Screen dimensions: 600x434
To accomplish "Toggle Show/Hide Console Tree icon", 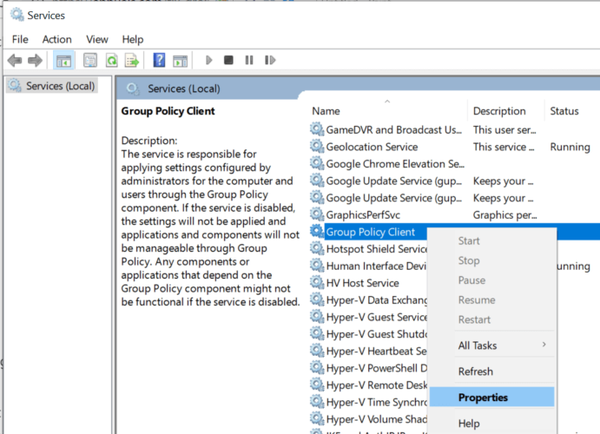I will 64,60.
